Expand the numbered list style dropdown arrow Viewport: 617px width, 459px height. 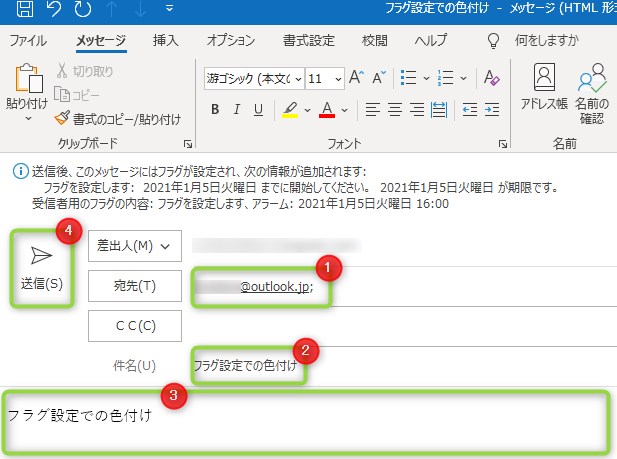[x=464, y=78]
